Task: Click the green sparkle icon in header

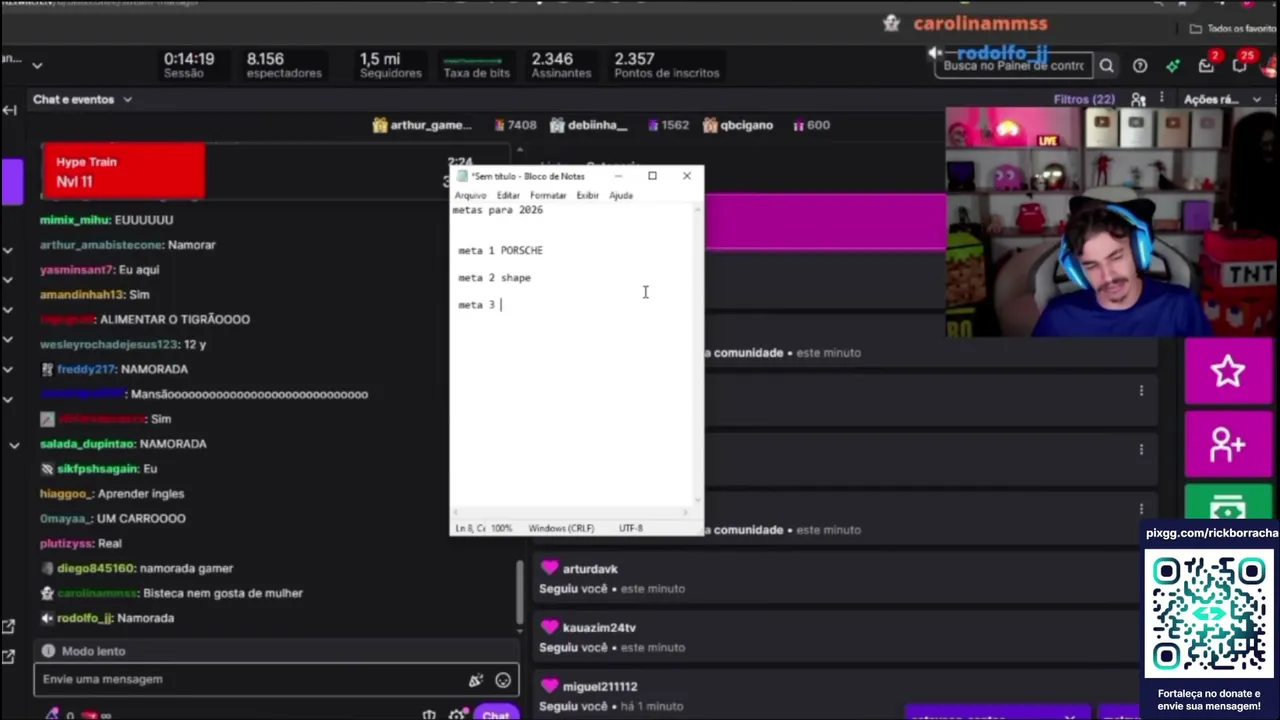Action: point(1173,66)
